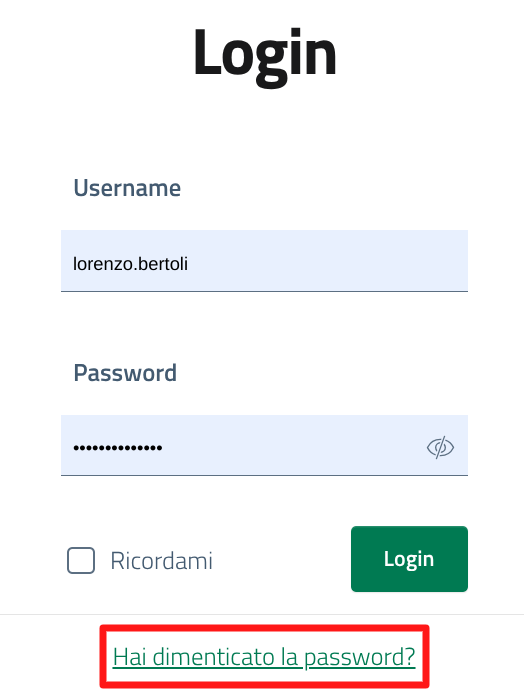Screen dimensions: 524x700
Task: Reveal the password with the crossed-eye icon
Action: [440, 447]
